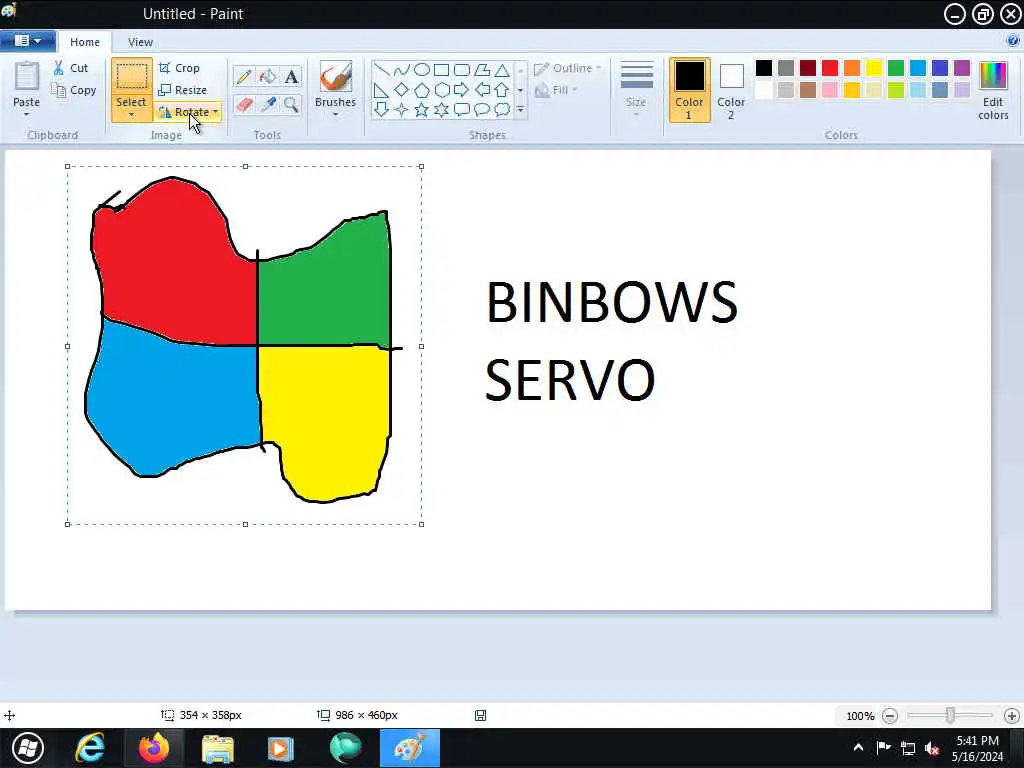Viewport: 1024px width, 768px height.
Task: Choose the Pentagon shape
Action: click(422, 90)
